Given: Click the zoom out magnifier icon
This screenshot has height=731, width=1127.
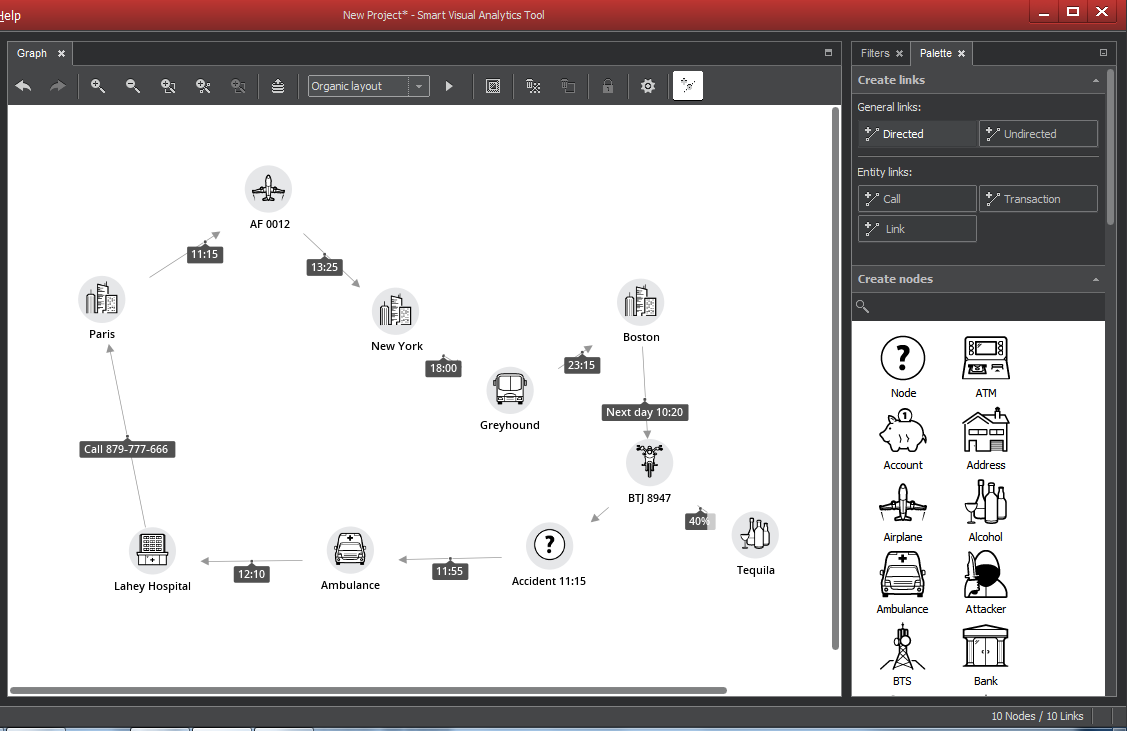Looking at the screenshot, I should tap(133, 86).
